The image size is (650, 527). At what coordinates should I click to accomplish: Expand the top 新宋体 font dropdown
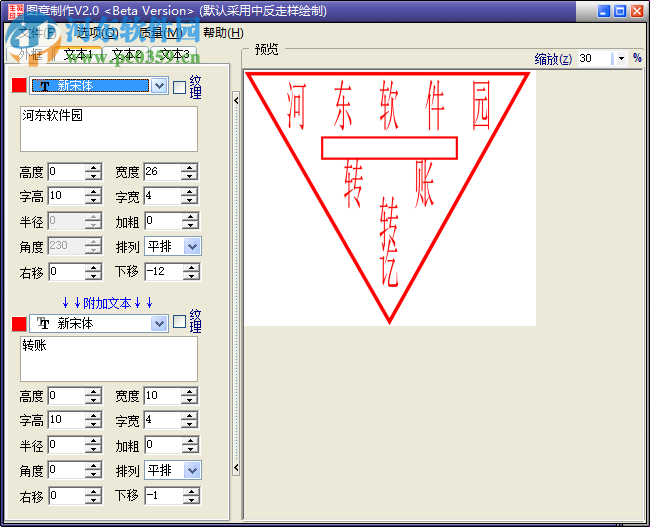[159, 86]
